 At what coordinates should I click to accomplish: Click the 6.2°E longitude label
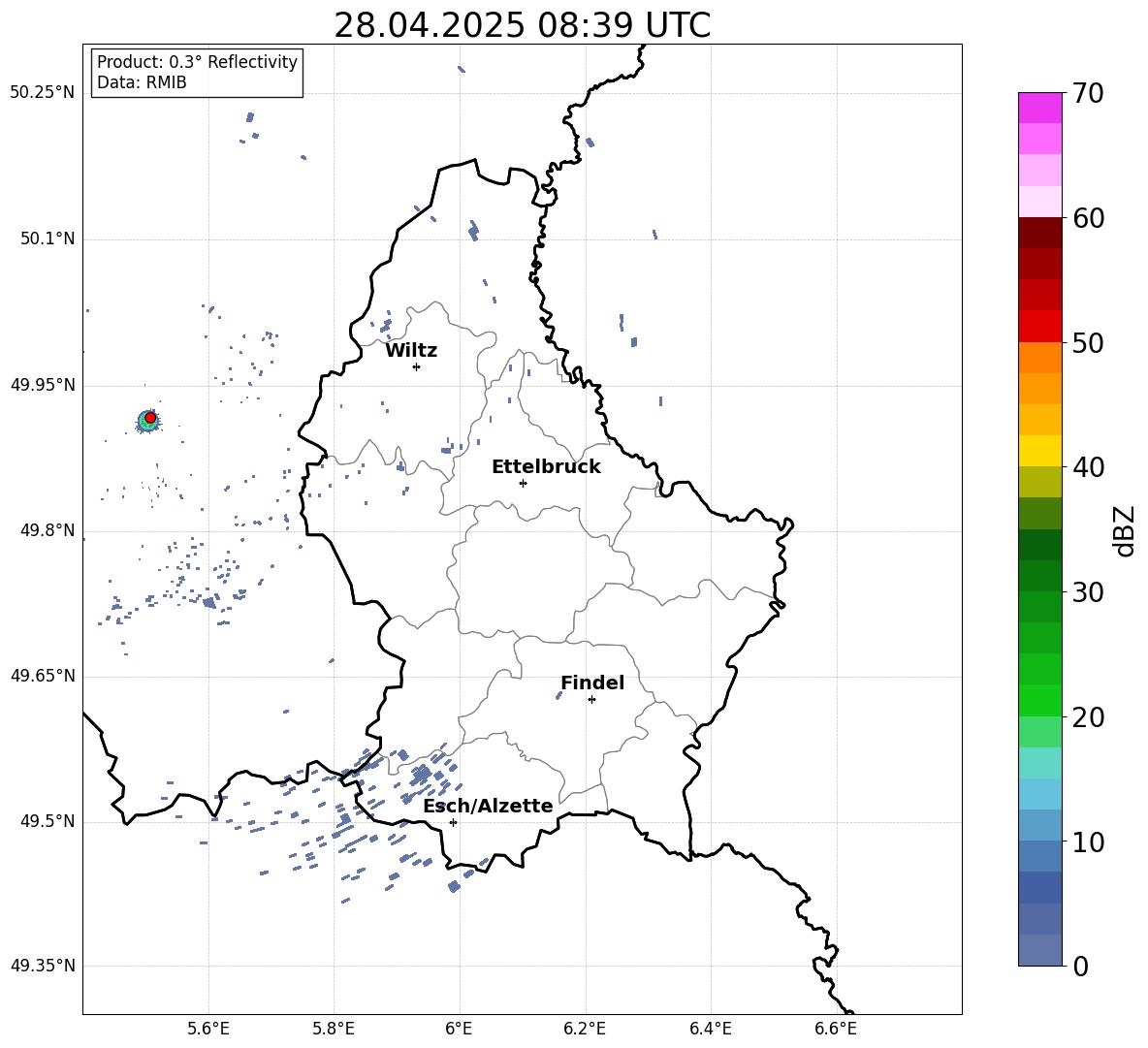click(585, 1029)
